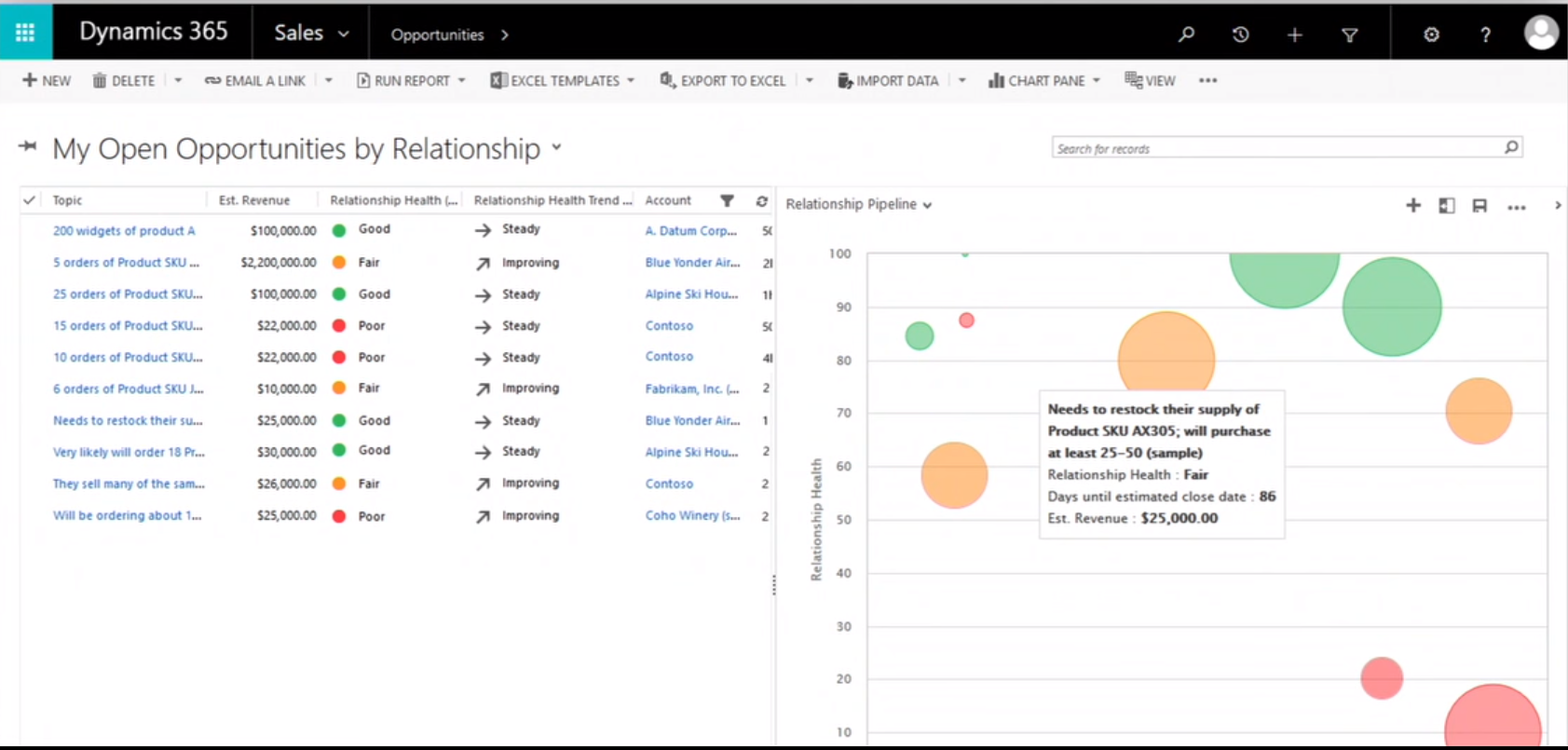This screenshot has height=750, width=1568.
Task: Add a new chart with plus icon
Action: [1412, 205]
